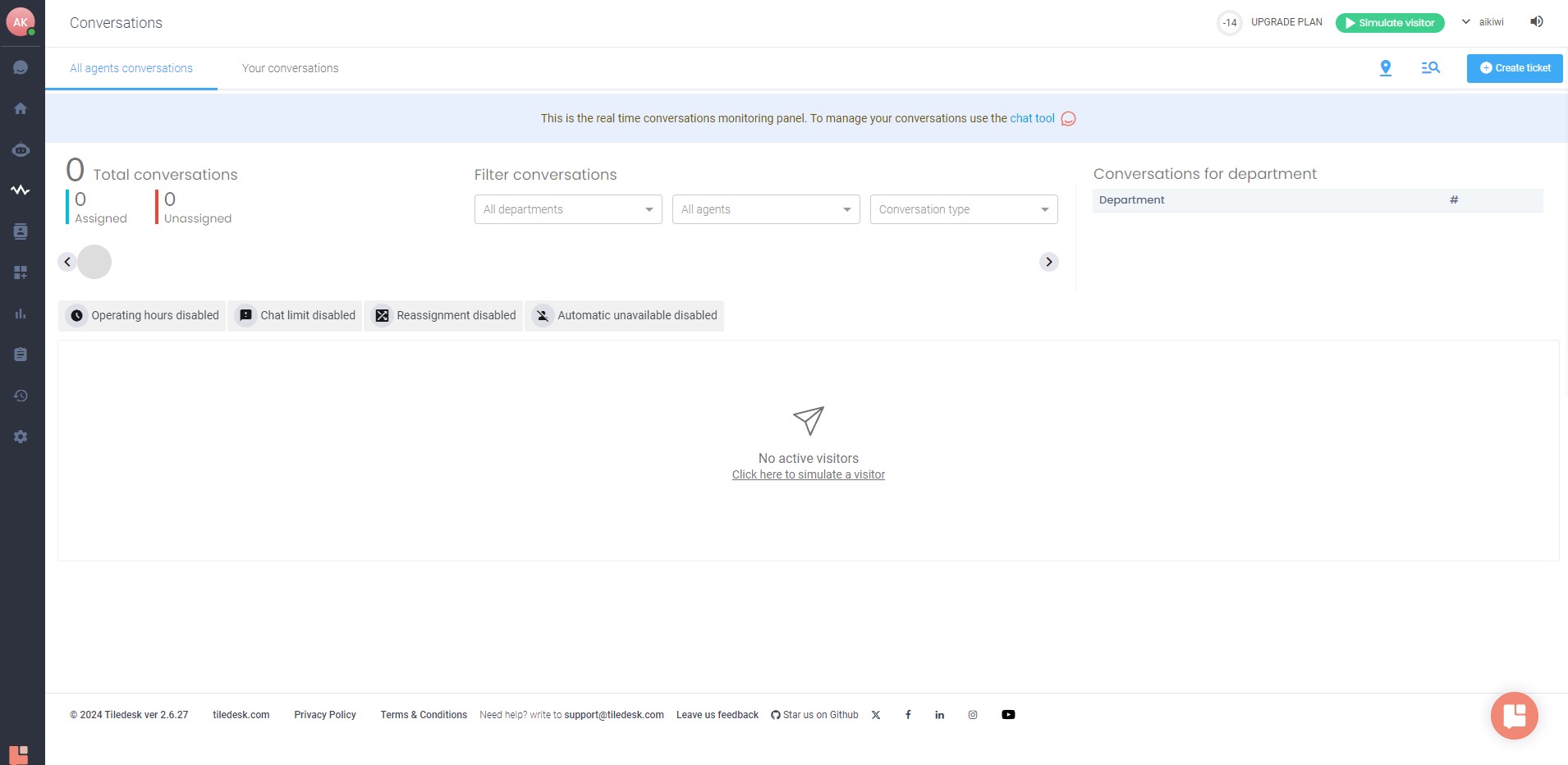Expand the All agents dropdown
The image size is (1568, 765).
[766, 209]
